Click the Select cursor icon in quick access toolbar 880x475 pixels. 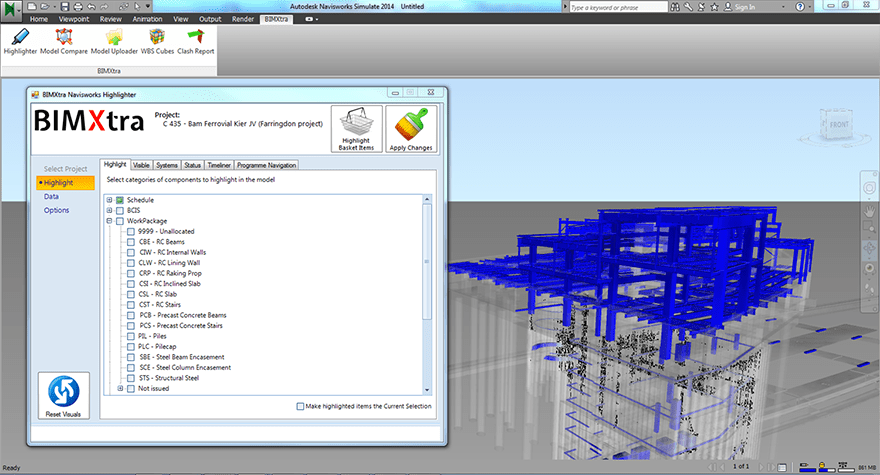point(138,7)
